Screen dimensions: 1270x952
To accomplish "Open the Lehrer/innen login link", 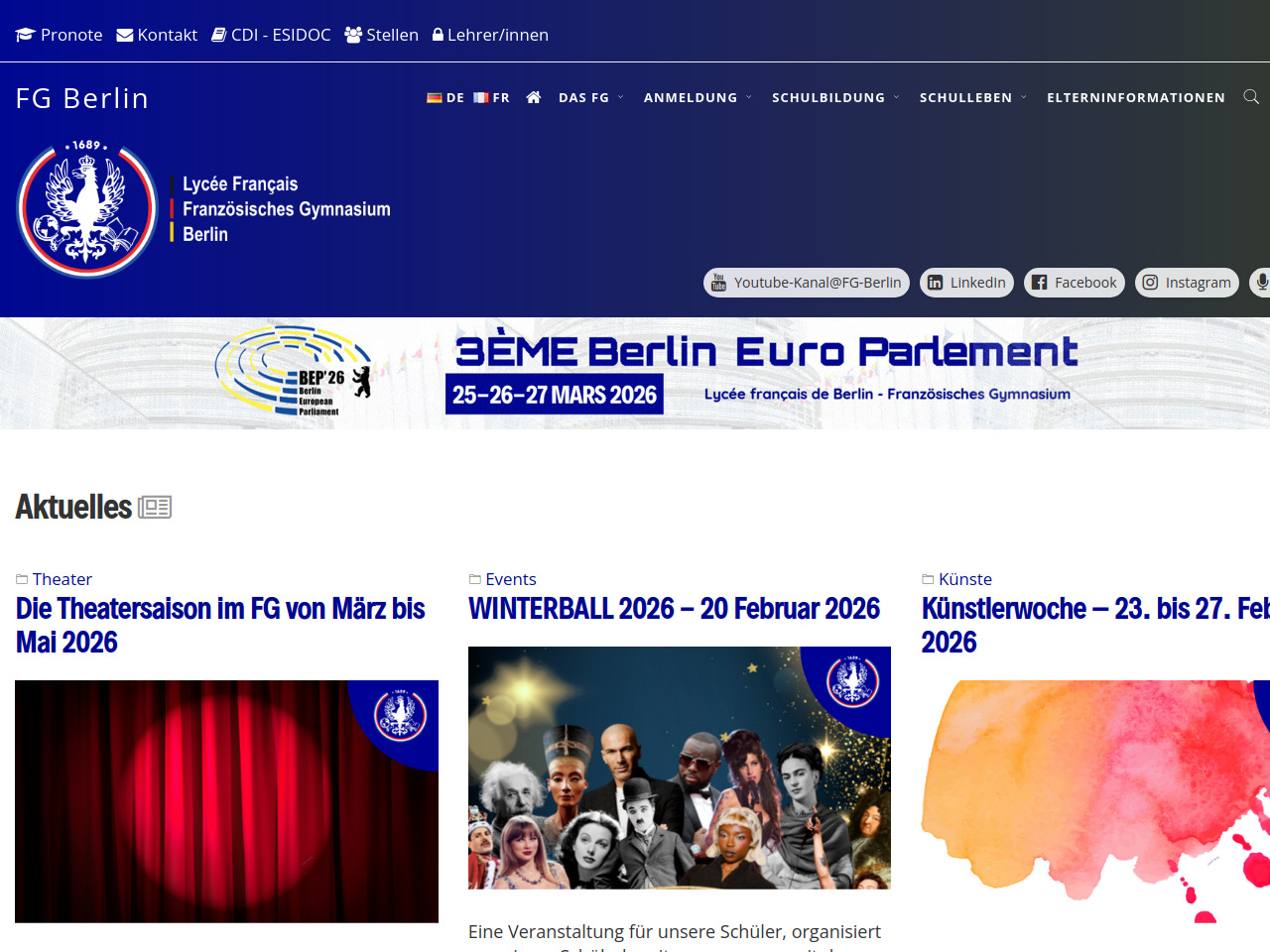I will (x=490, y=35).
